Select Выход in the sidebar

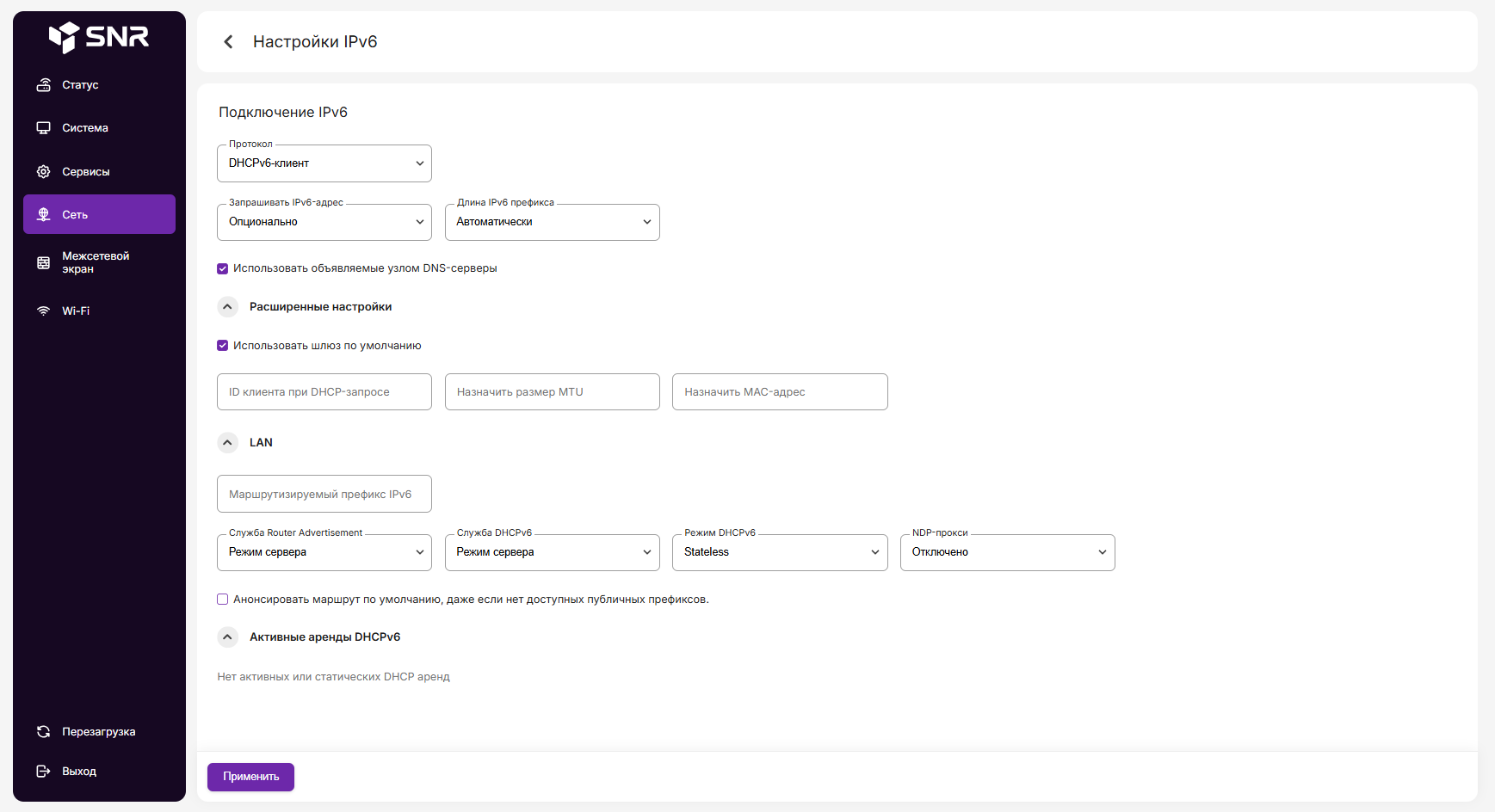coord(78,772)
